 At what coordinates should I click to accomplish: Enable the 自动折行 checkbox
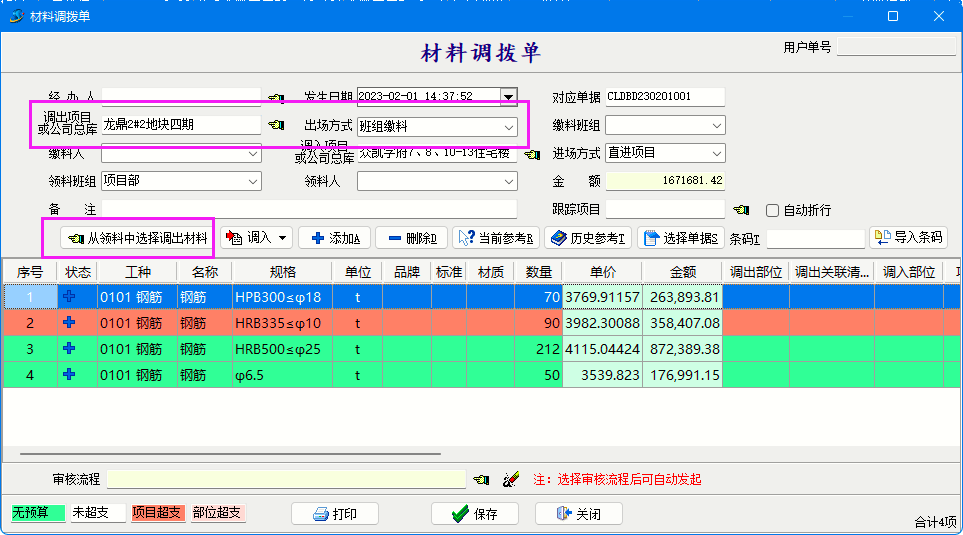click(x=772, y=210)
